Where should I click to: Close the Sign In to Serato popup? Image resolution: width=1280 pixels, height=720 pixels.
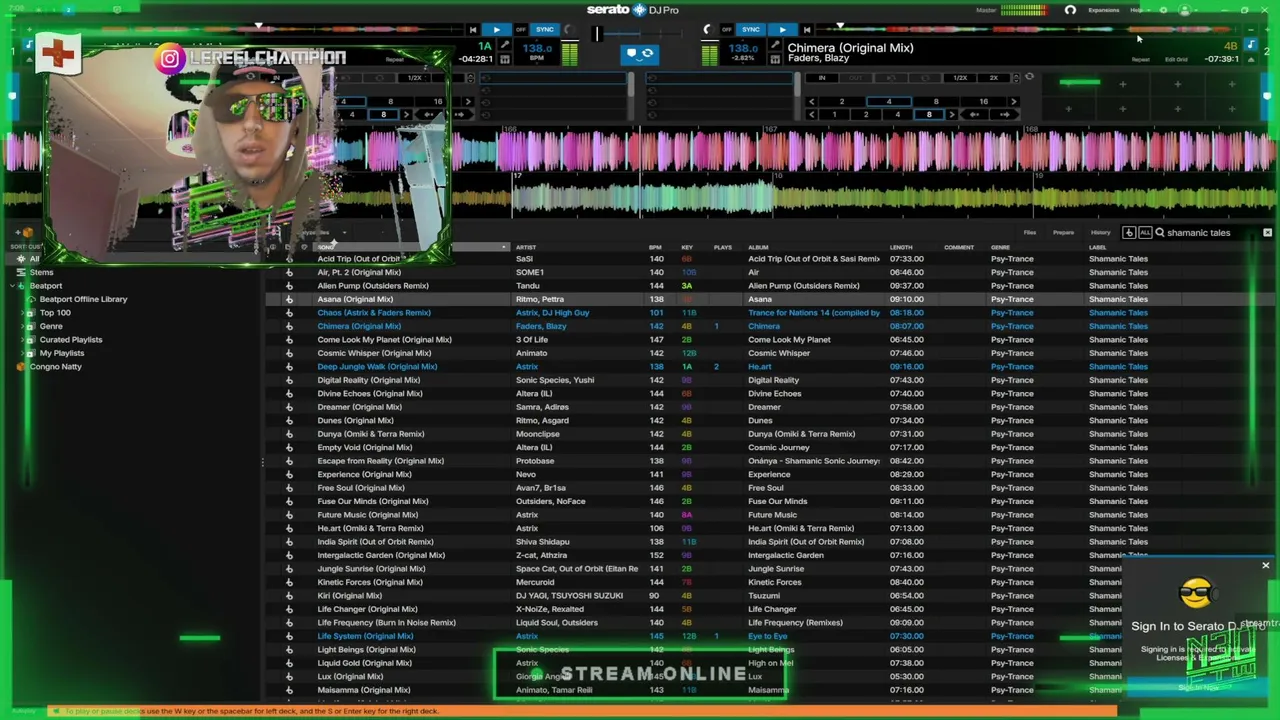coord(1265,566)
